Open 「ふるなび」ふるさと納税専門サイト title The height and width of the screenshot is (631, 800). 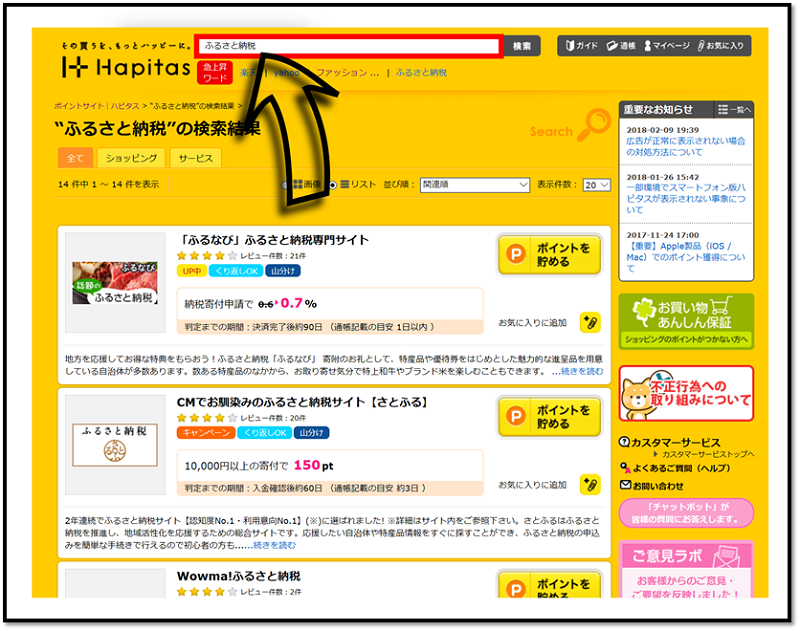pyautogui.click(x=275, y=240)
